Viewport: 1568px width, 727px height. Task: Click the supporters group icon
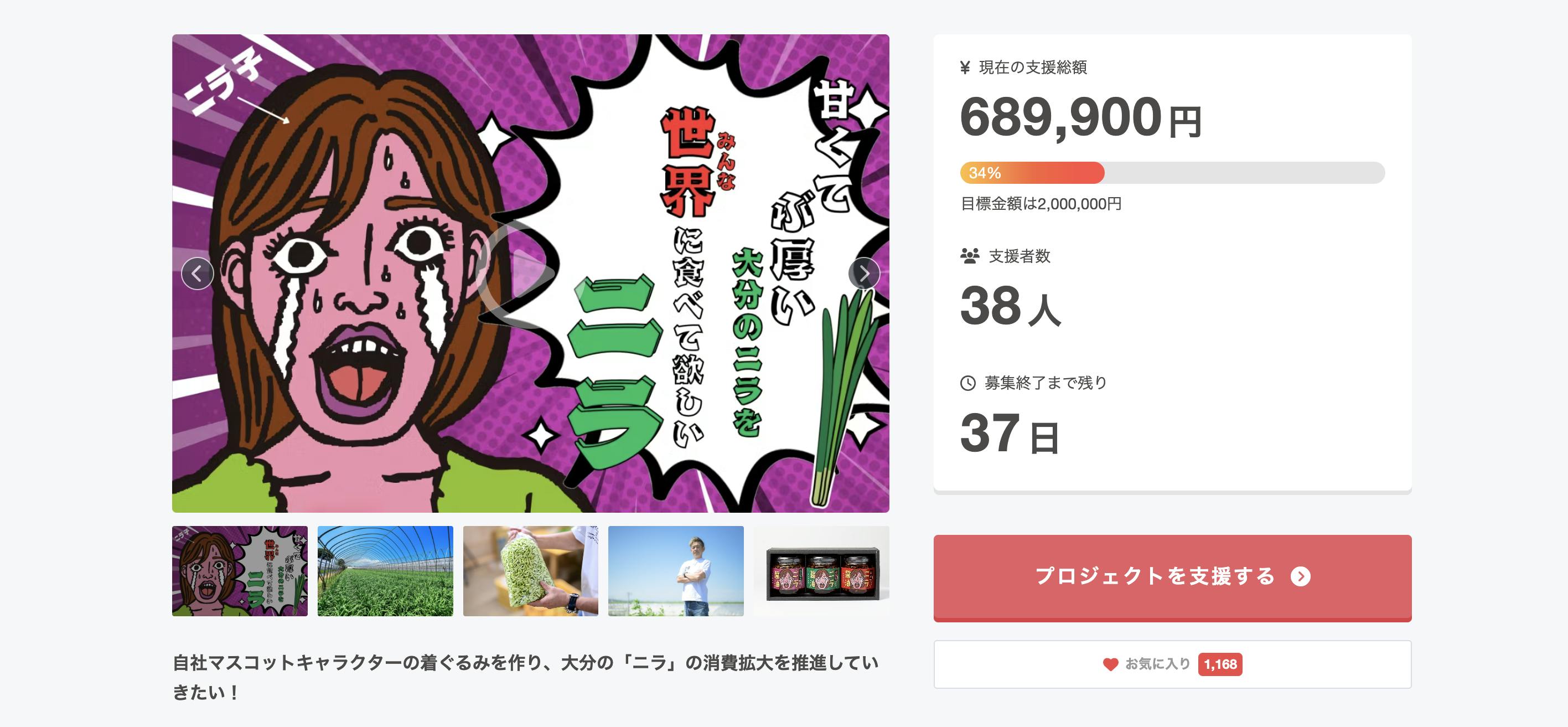[x=970, y=256]
